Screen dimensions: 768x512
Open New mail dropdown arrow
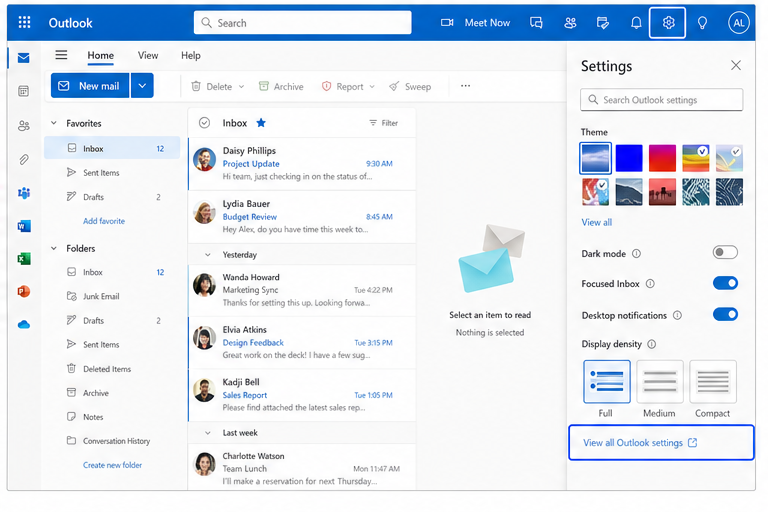[x=142, y=86]
